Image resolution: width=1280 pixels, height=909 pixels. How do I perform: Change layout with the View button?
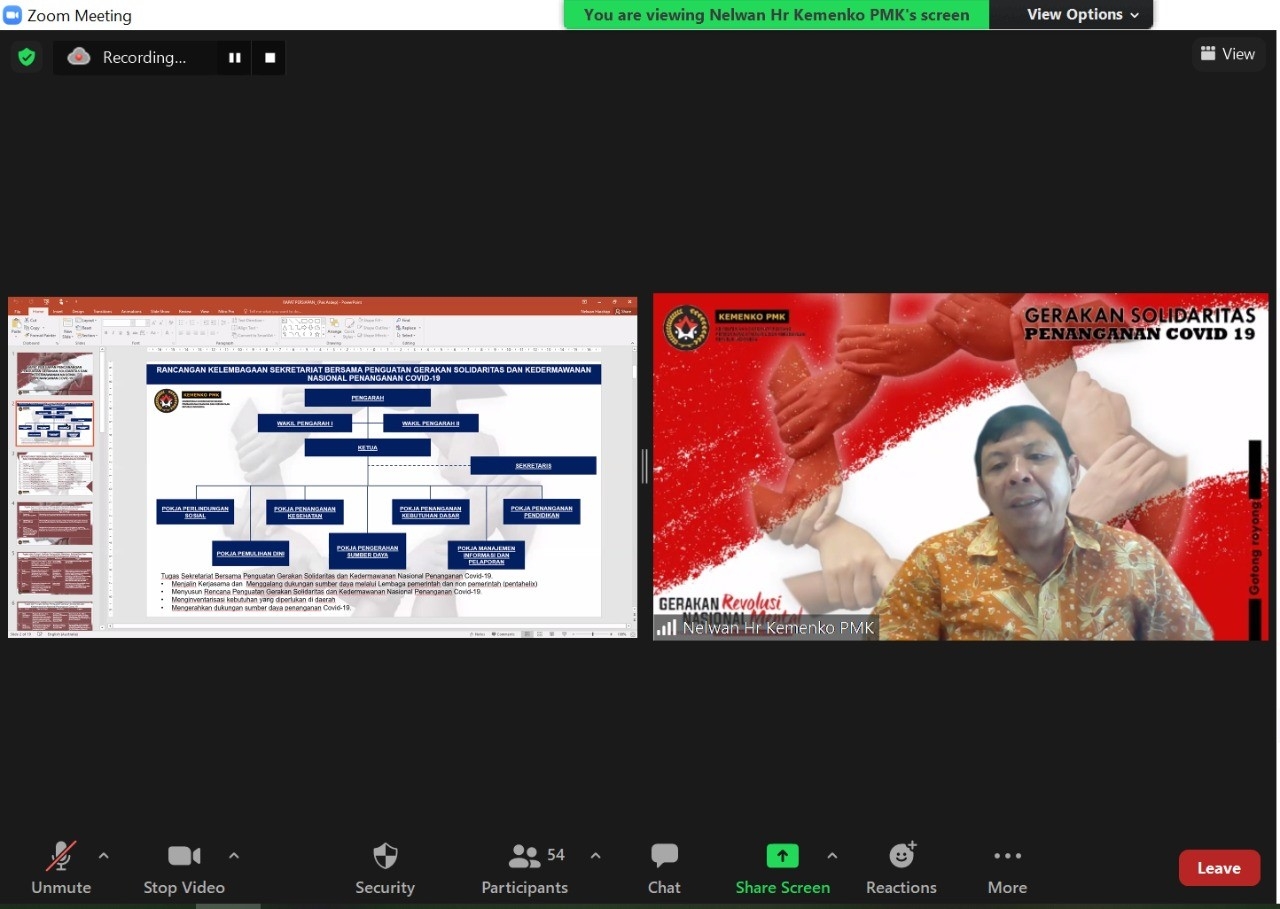[1228, 54]
